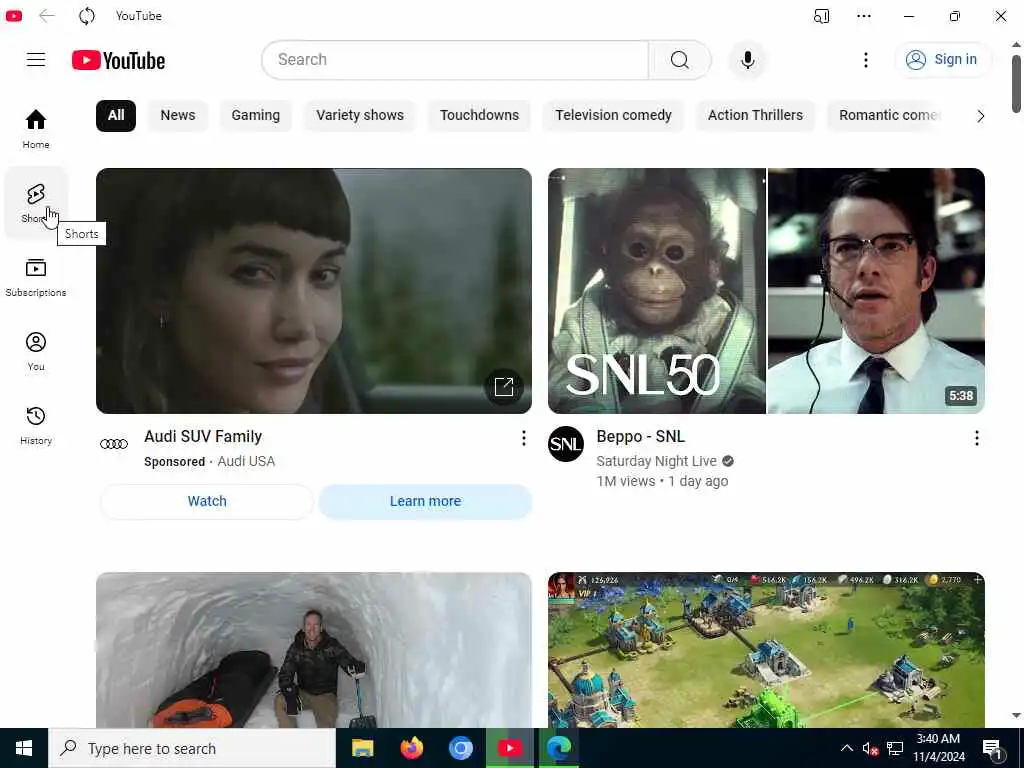
Task: Open the You section in the sidebar
Action: coord(36,351)
